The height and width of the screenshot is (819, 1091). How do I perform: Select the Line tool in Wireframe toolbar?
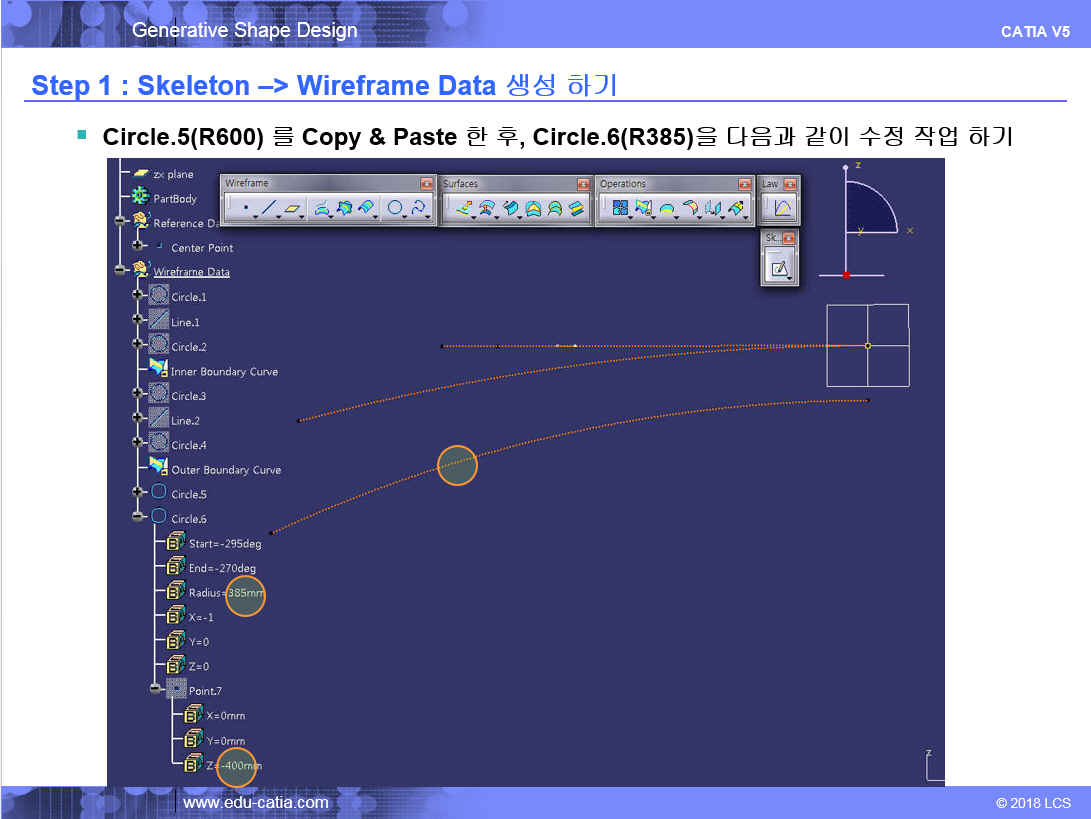267,209
